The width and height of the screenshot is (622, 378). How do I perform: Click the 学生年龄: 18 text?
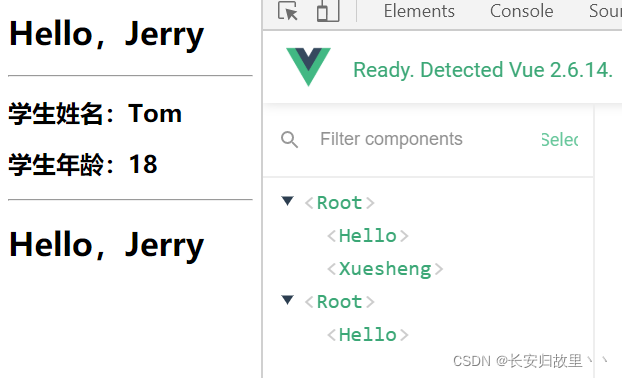point(83,164)
